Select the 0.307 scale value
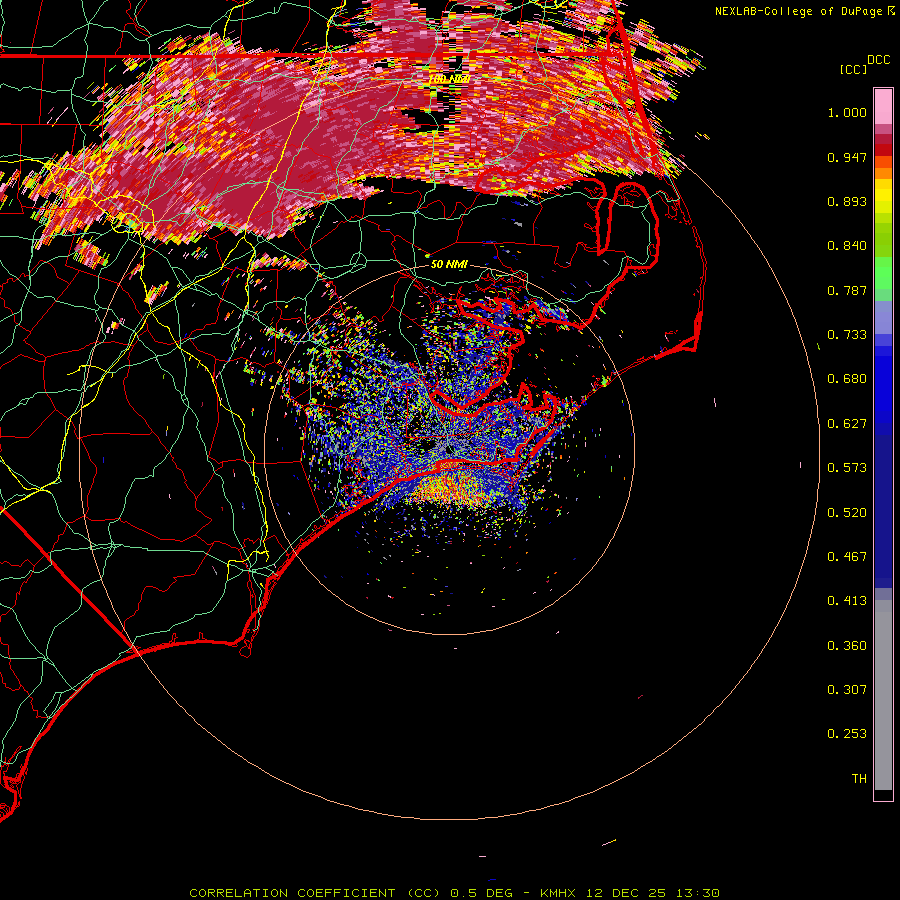Screen dimensions: 900x900 tap(847, 690)
